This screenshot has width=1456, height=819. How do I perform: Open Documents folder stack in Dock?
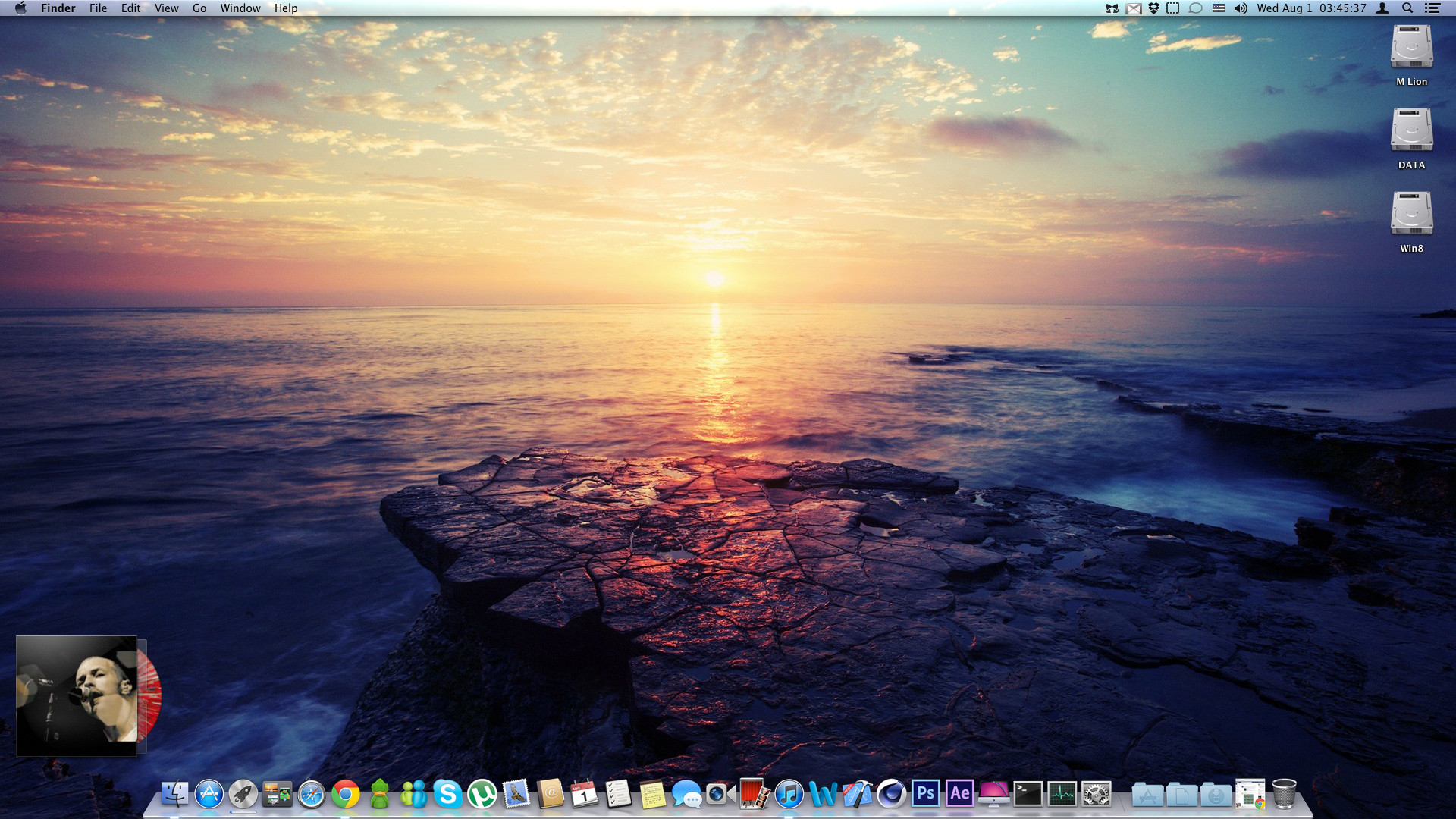(x=1181, y=794)
